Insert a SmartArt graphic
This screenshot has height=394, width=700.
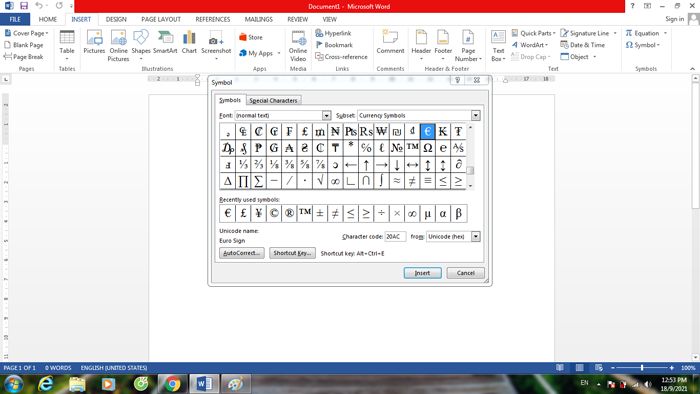[165, 42]
